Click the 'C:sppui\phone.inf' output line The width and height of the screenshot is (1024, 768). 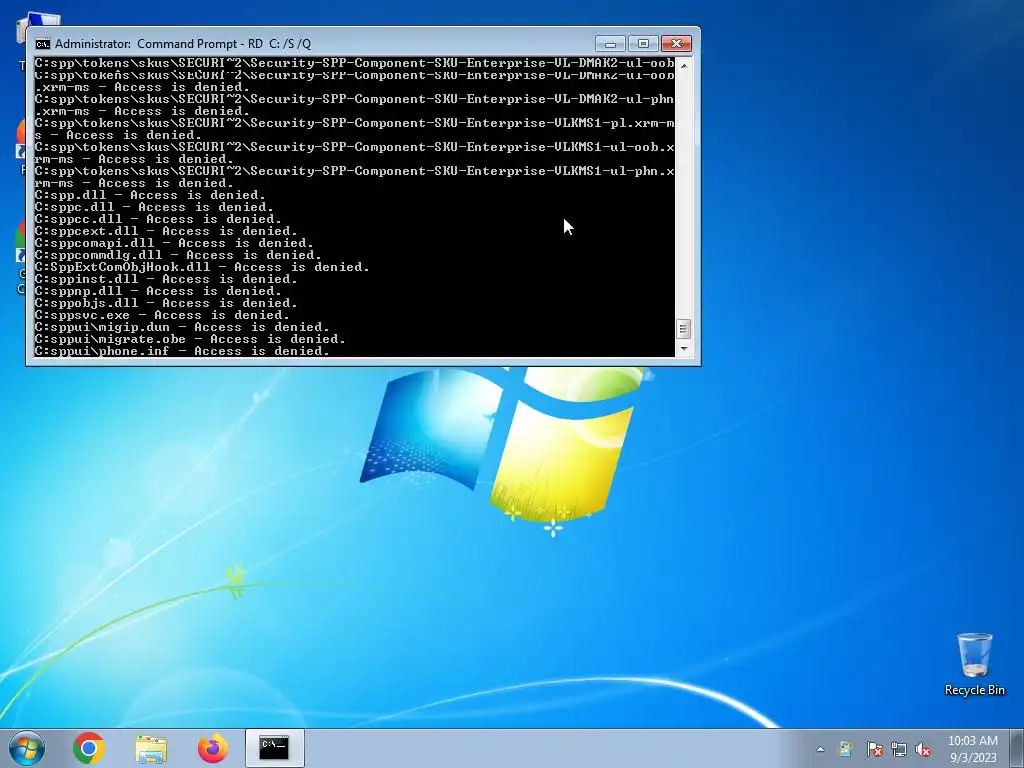click(x=182, y=351)
